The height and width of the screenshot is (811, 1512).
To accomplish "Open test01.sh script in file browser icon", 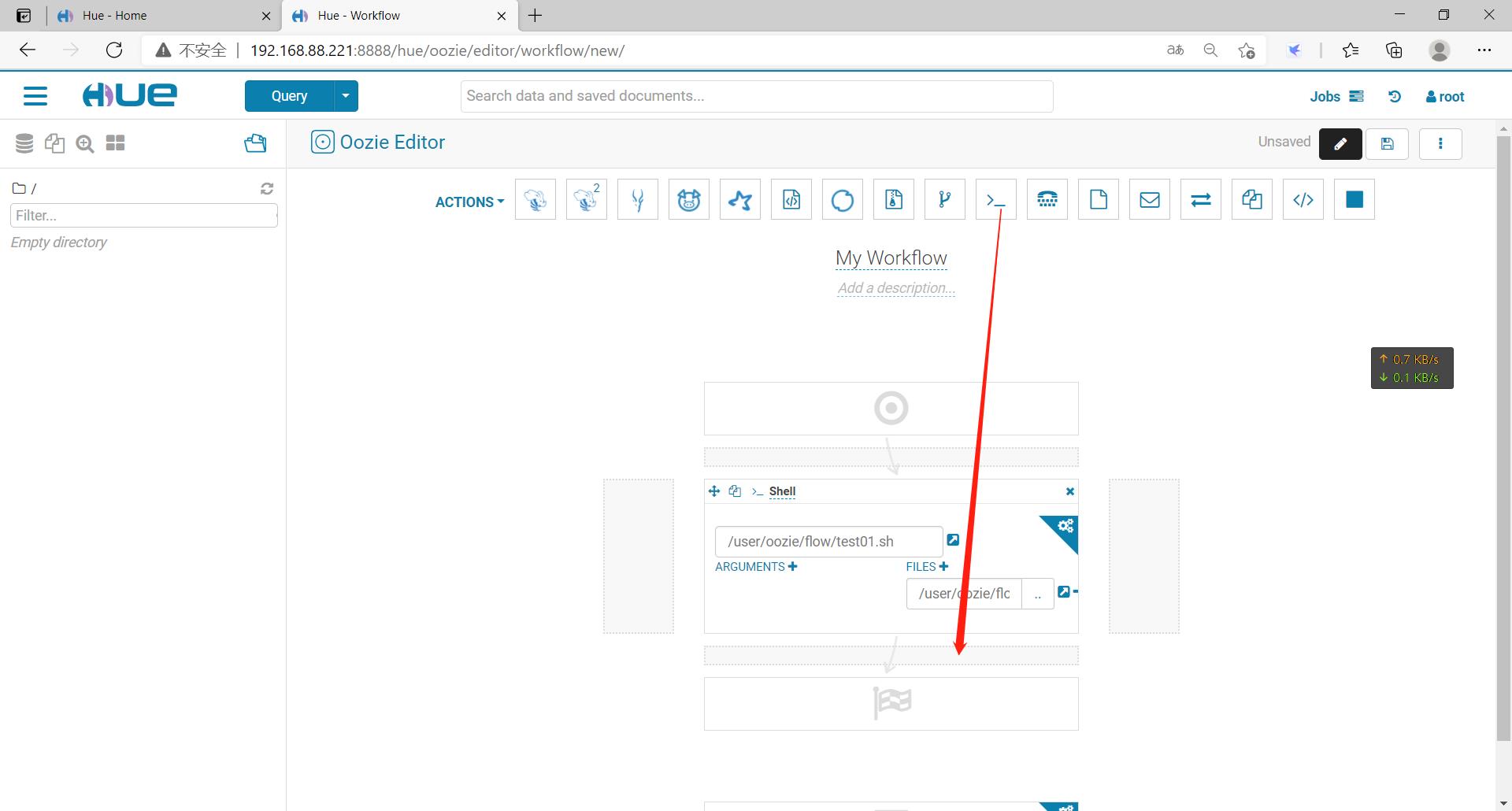I will click(953, 540).
